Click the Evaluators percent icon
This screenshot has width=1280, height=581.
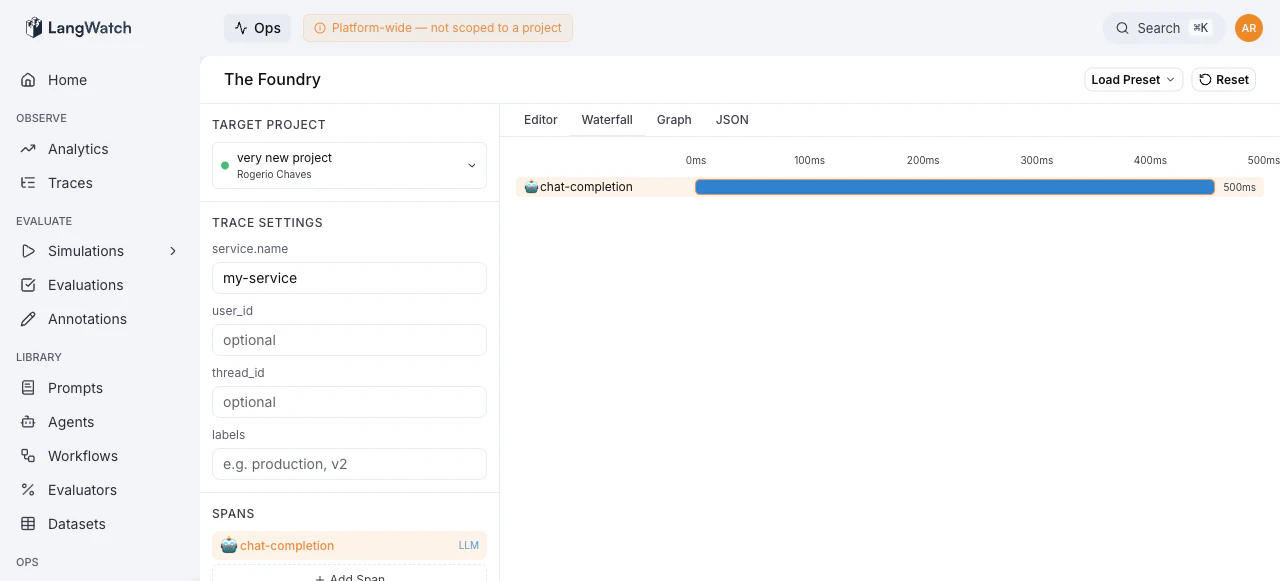click(28, 490)
